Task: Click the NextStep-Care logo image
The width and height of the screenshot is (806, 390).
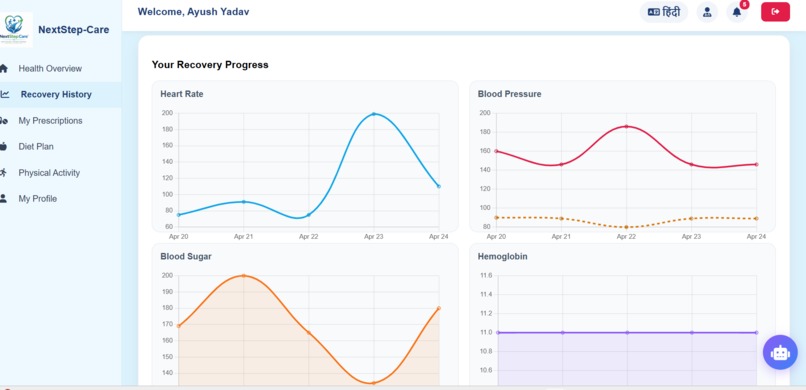Action: pos(16,30)
